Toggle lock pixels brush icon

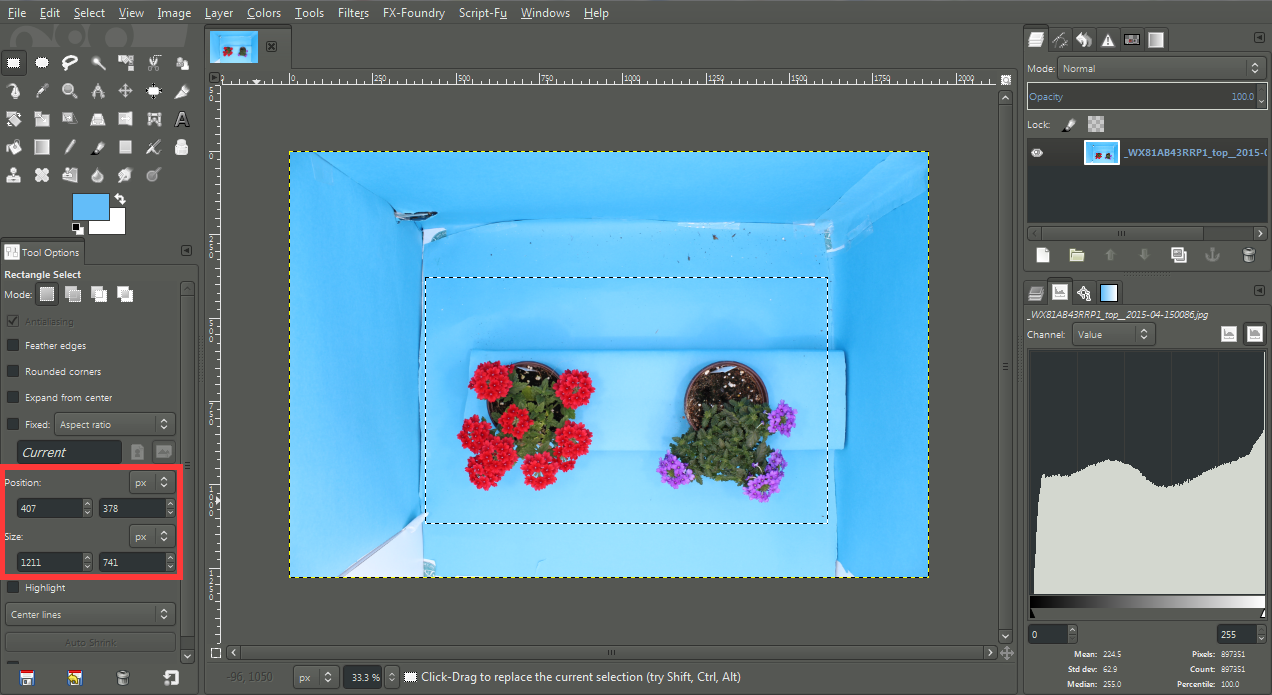(1069, 125)
